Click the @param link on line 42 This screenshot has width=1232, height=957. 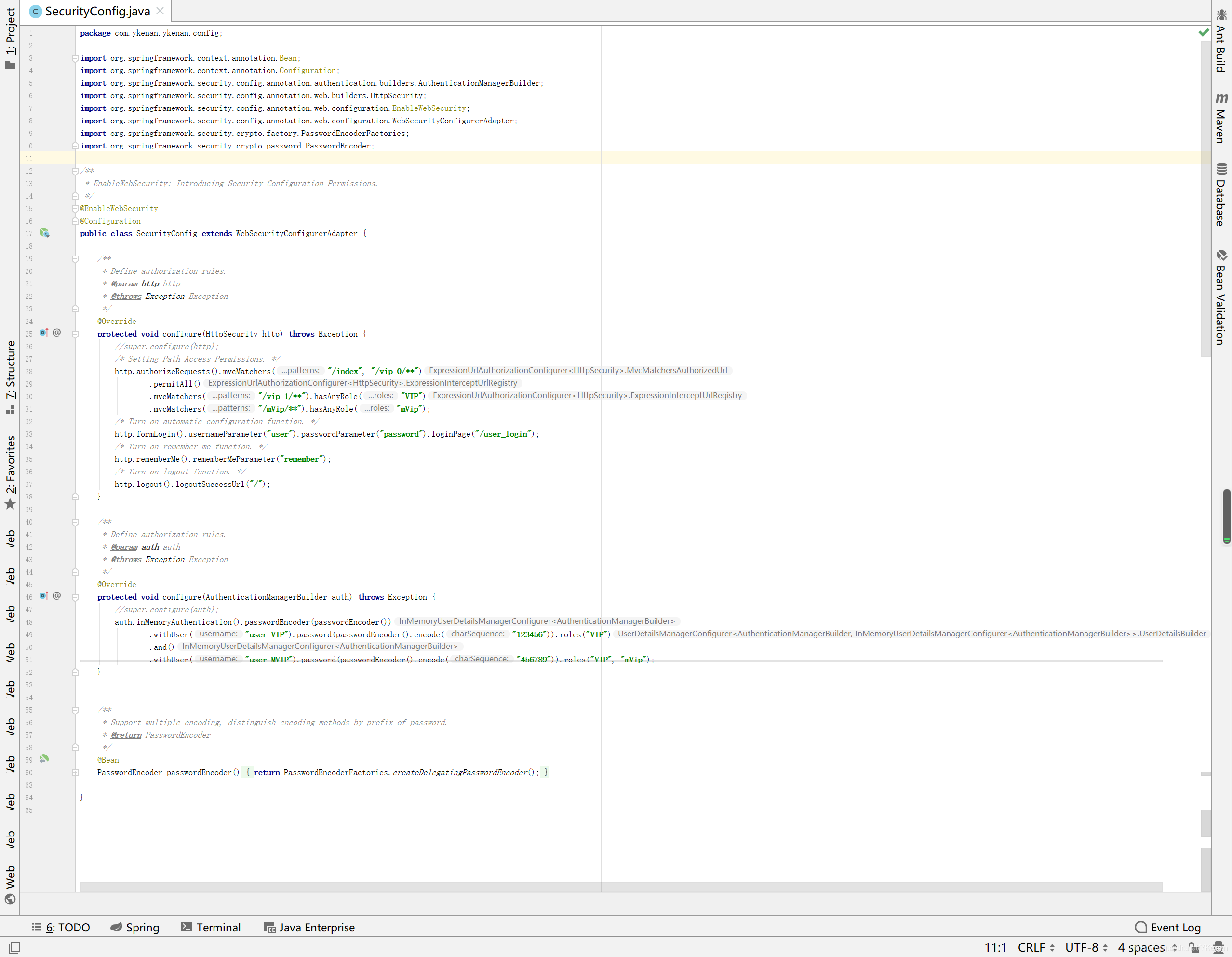[124, 547]
